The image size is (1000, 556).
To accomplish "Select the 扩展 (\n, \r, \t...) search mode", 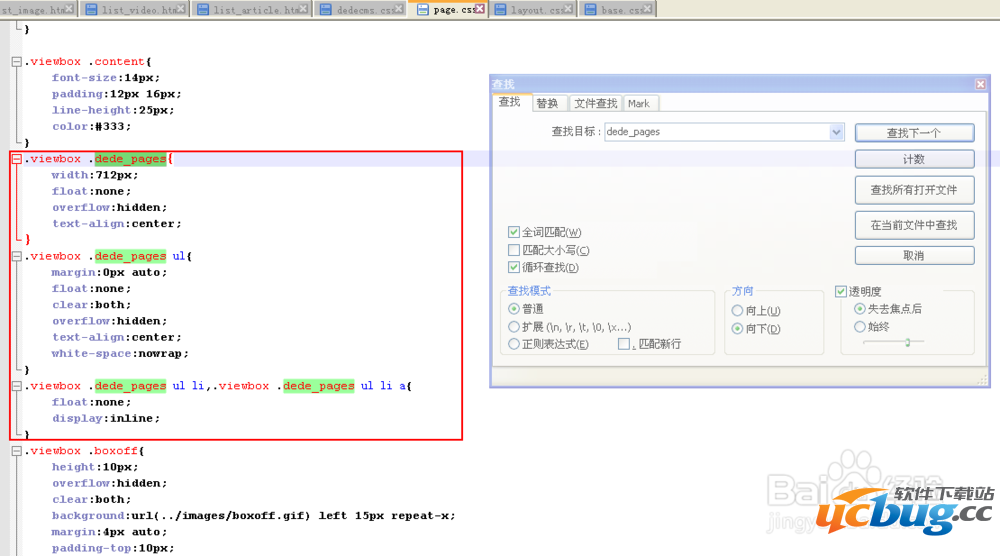I will pos(513,326).
